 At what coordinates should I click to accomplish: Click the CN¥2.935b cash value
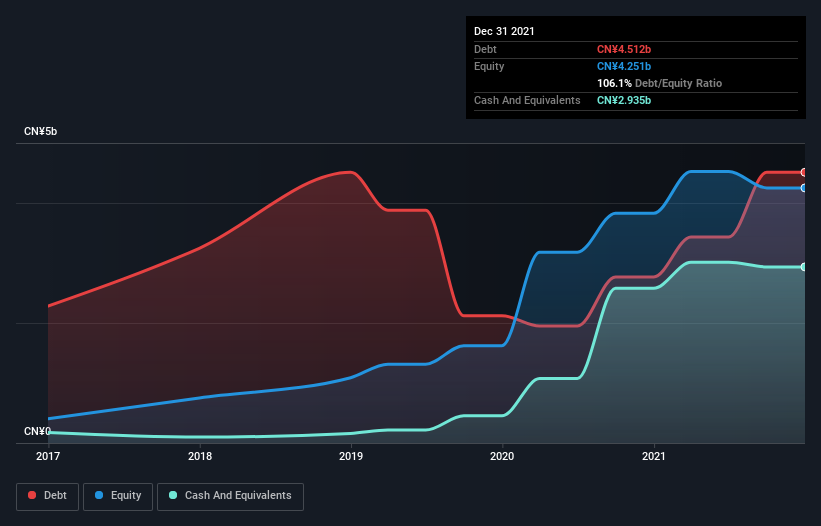click(x=624, y=100)
